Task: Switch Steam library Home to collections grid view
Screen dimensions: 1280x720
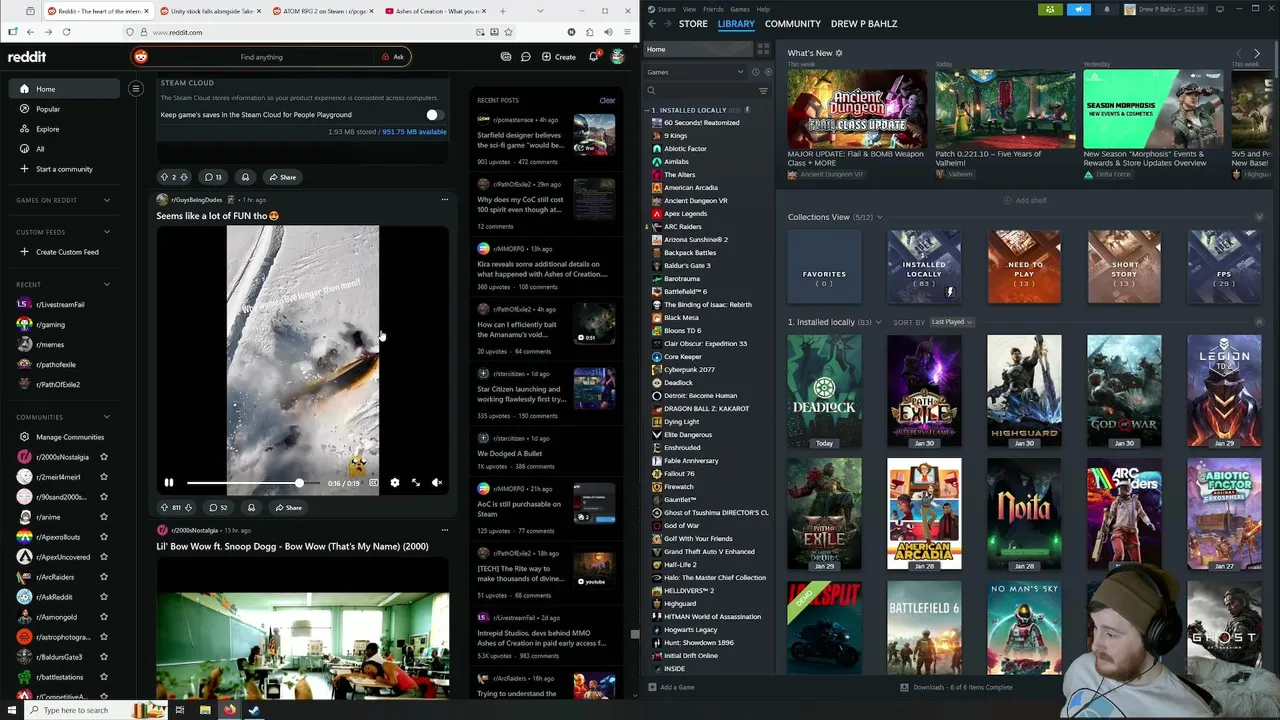Action: (x=763, y=49)
